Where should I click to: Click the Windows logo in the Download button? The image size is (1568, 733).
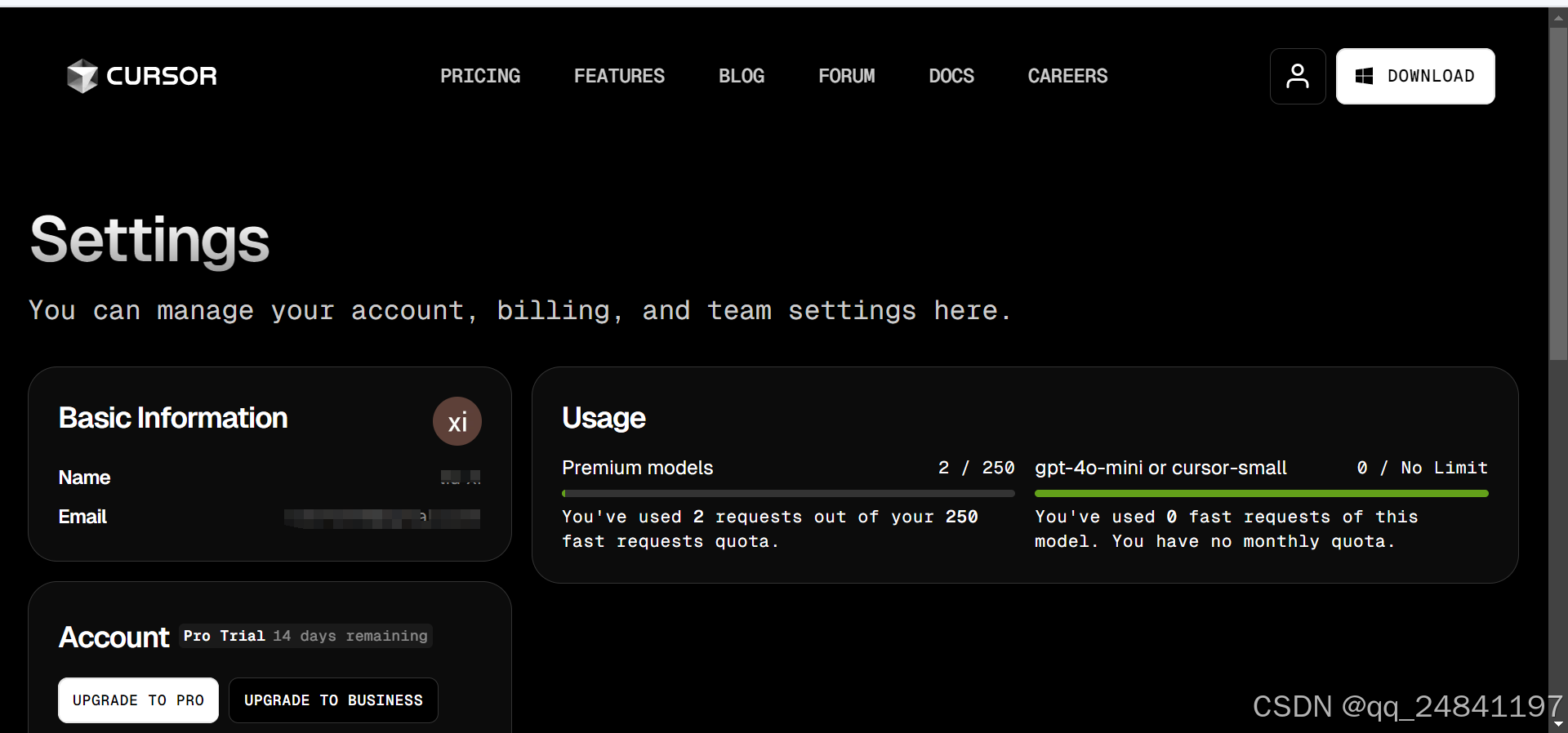(x=1364, y=76)
